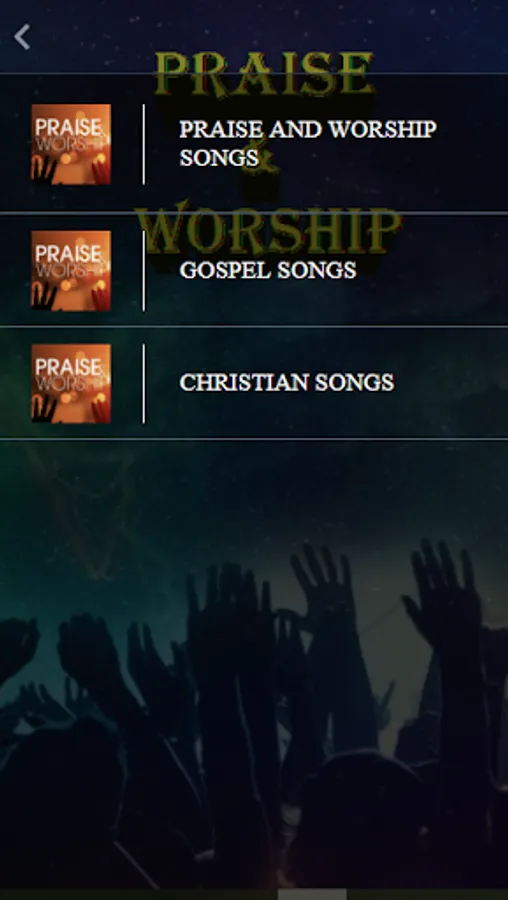Select the Christian Songs album cover image
Viewport: 508px width, 900px height.
point(71,383)
